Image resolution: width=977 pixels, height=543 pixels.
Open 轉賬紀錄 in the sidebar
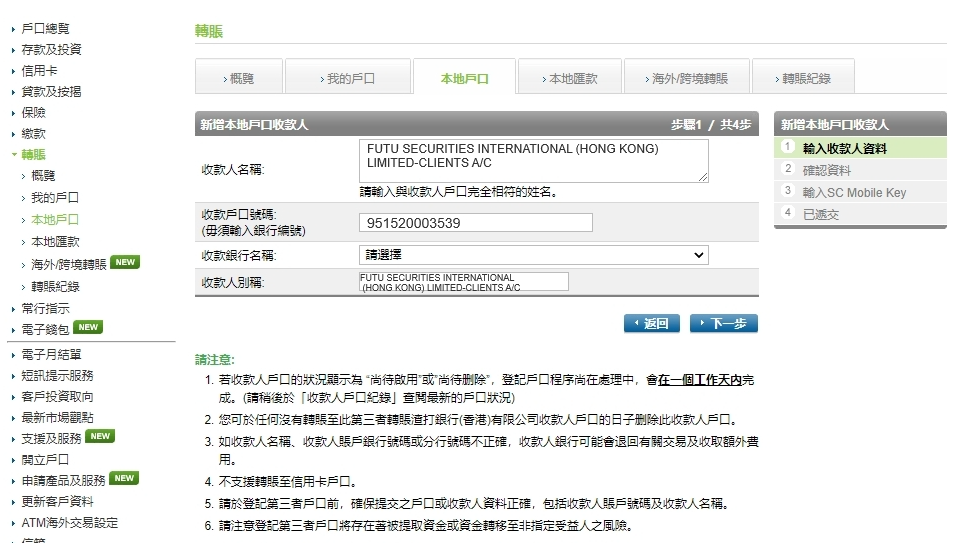point(55,287)
